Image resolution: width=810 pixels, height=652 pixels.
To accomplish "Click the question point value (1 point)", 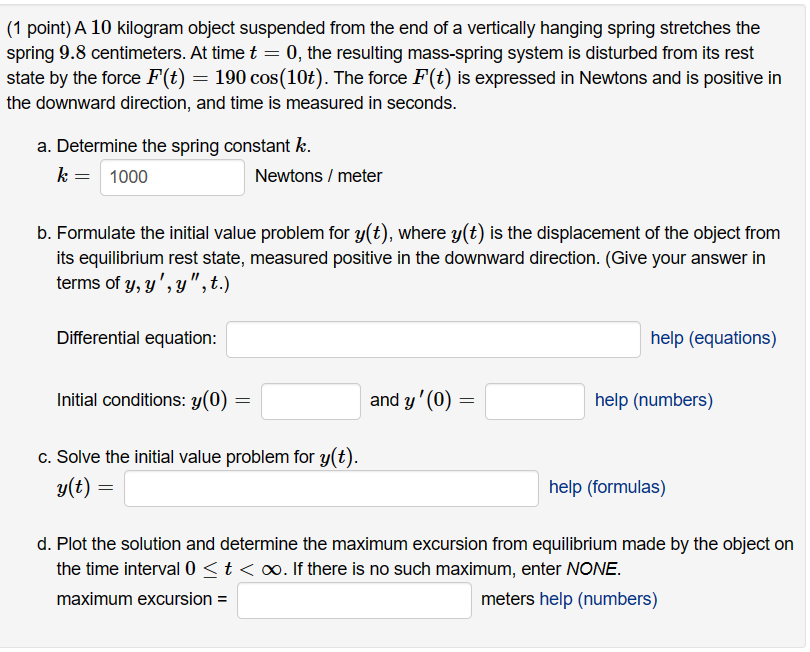I will click(x=40, y=27).
